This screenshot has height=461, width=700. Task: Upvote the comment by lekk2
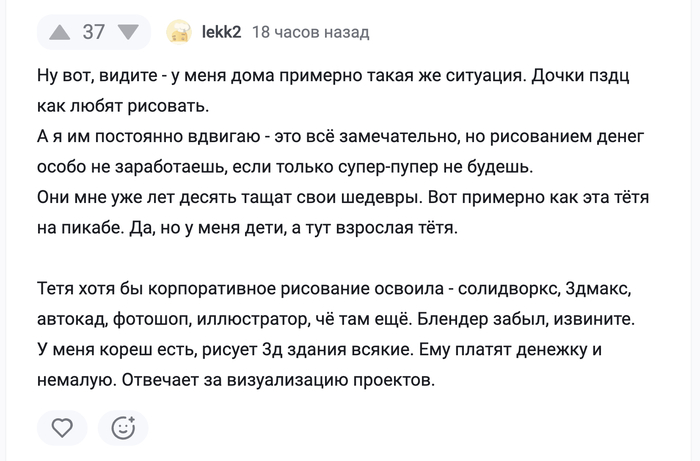[x=60, y=32]
